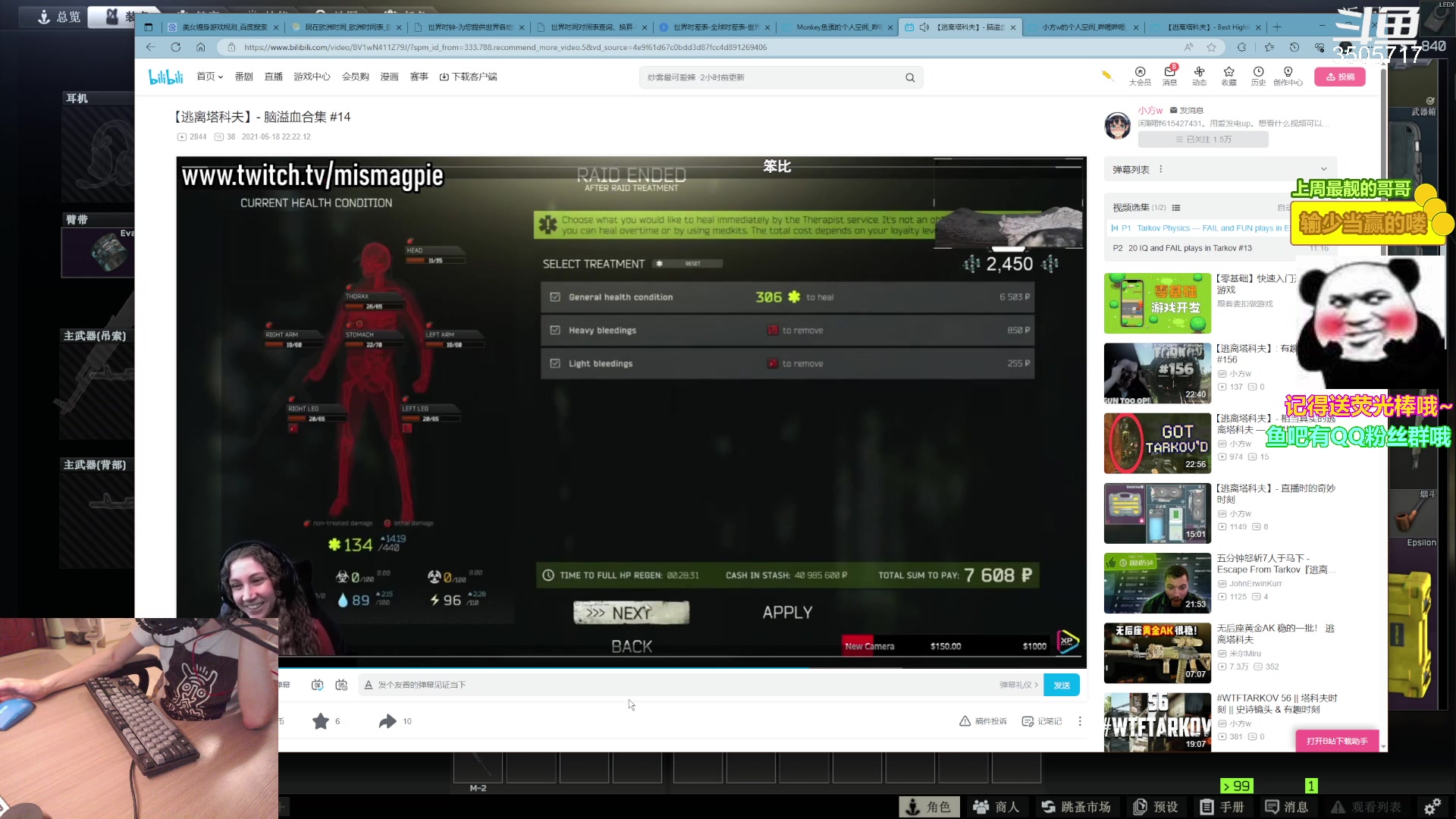Open 会员购 nav item
The image size is (1456, 819).
(355, 77)
